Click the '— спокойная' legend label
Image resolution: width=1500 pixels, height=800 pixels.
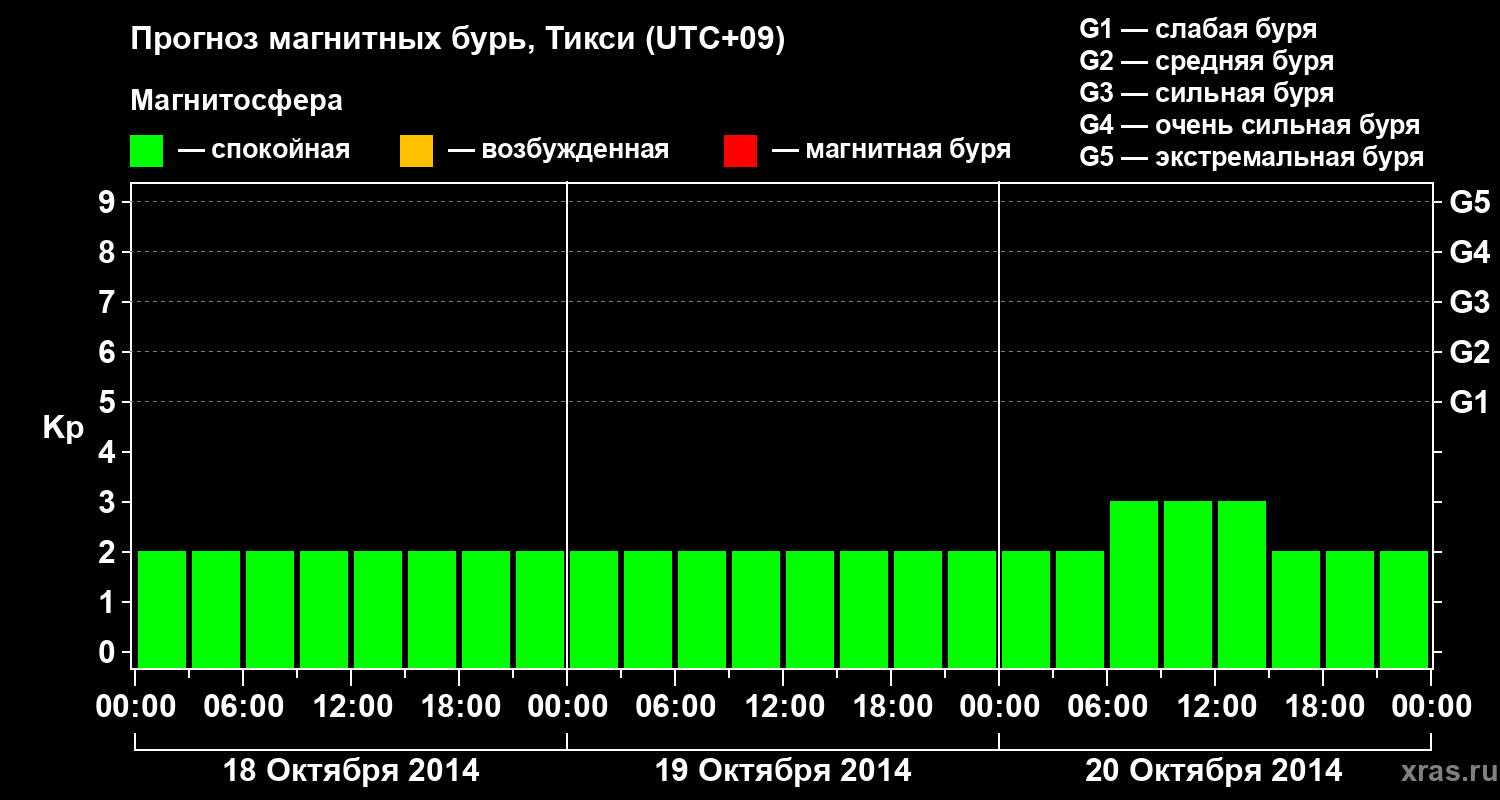pyautogui.click(x=264, y=151)
